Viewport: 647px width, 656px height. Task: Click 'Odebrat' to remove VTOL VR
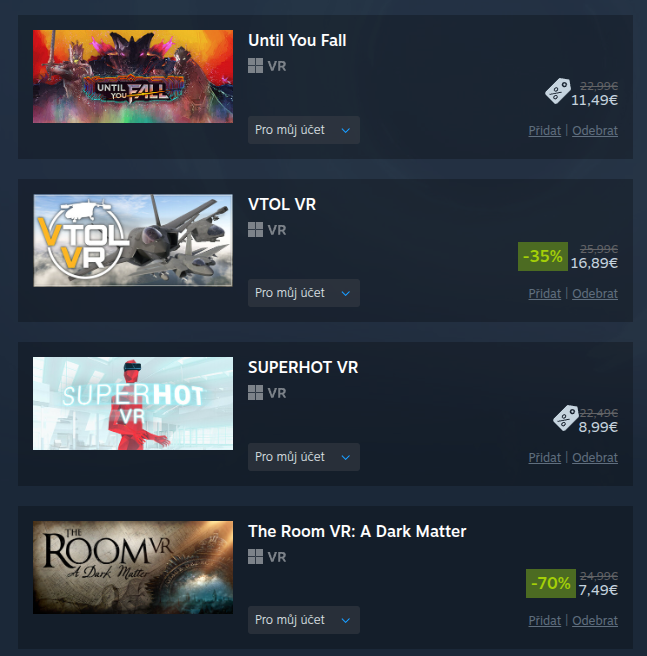pos(595,294)
